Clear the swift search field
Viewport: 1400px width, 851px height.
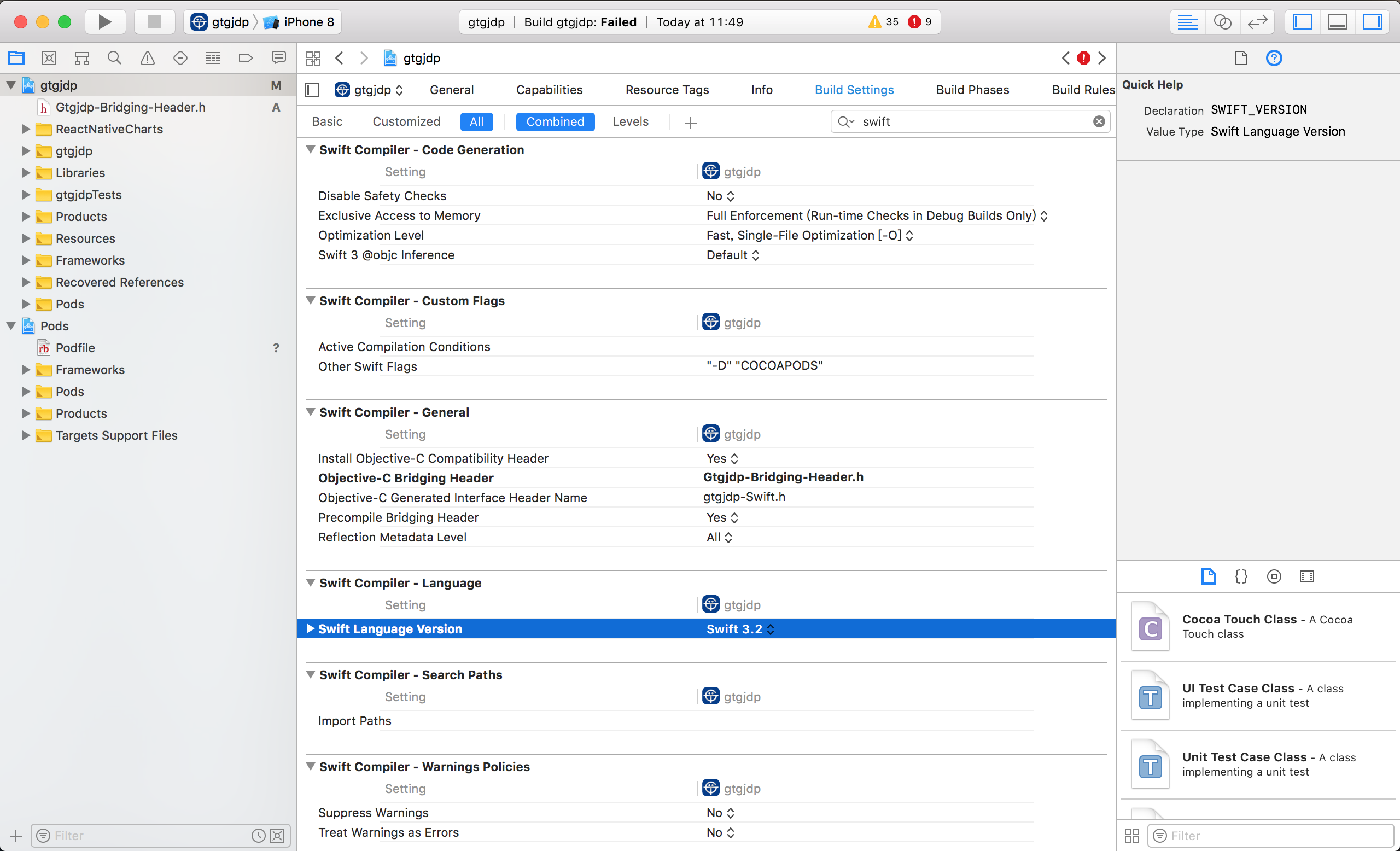(x=1099, y=121)
